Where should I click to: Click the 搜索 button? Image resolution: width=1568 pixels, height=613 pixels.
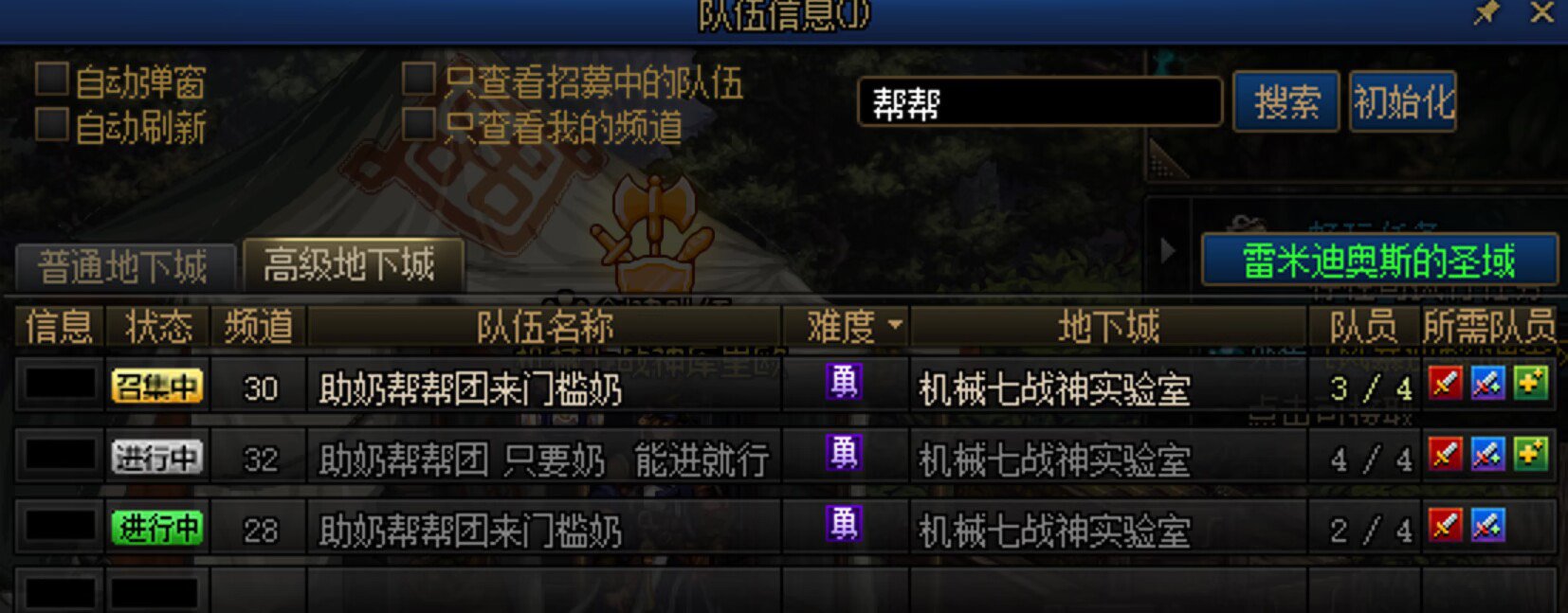click(1286, 101)
